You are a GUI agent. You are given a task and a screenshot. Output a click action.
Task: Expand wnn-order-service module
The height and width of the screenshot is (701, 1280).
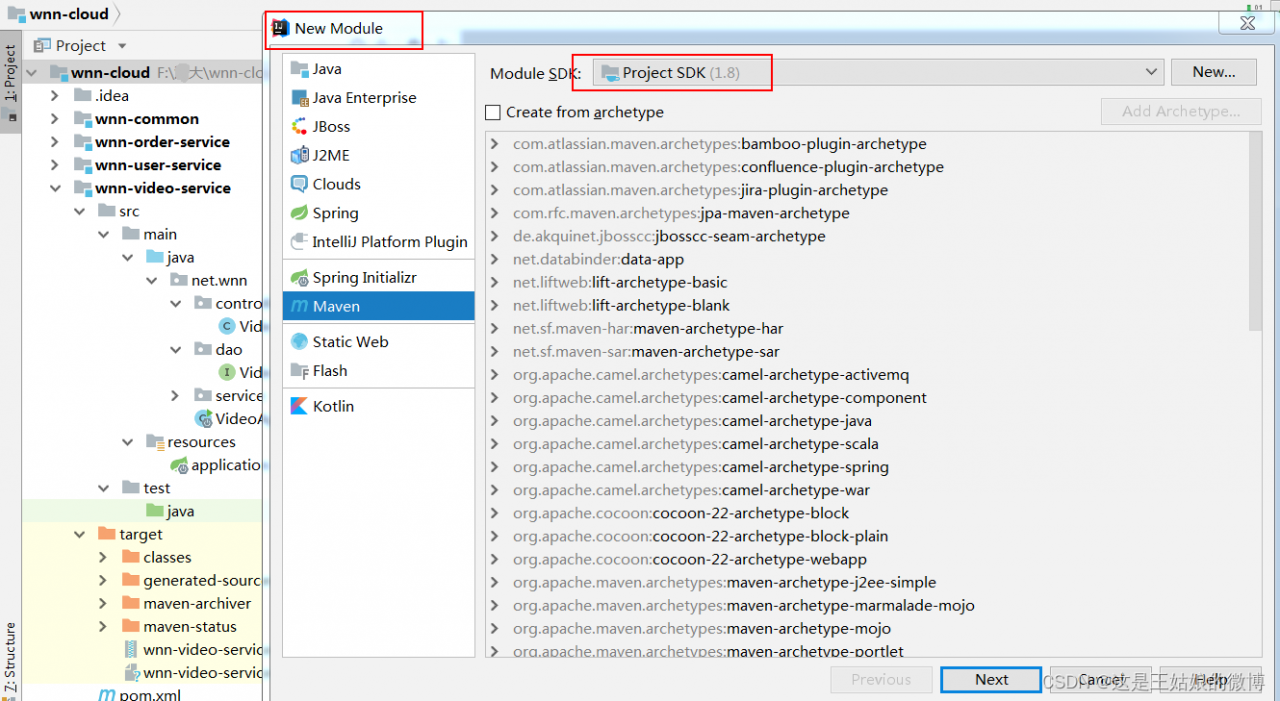56,142
